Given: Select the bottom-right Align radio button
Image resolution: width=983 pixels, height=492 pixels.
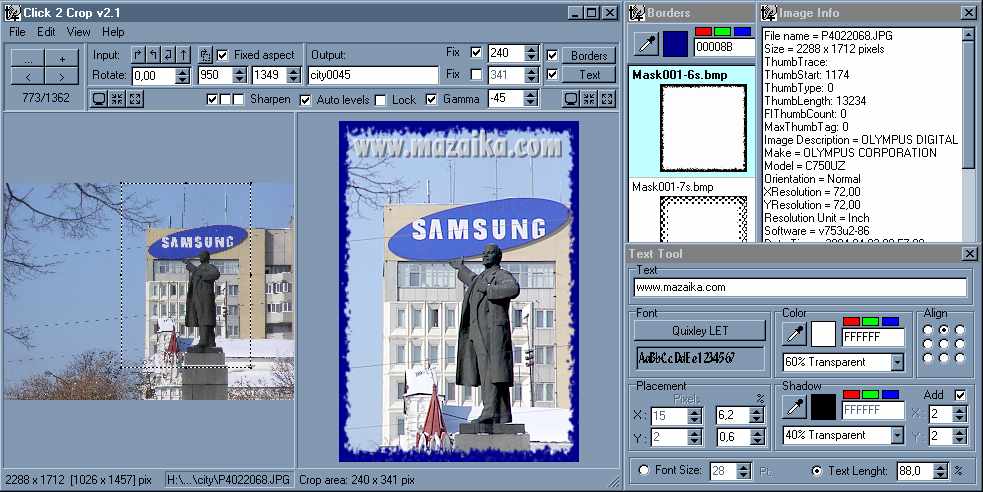Looking at the screenshot, I should pyautogui.click(x=960, y=358).
